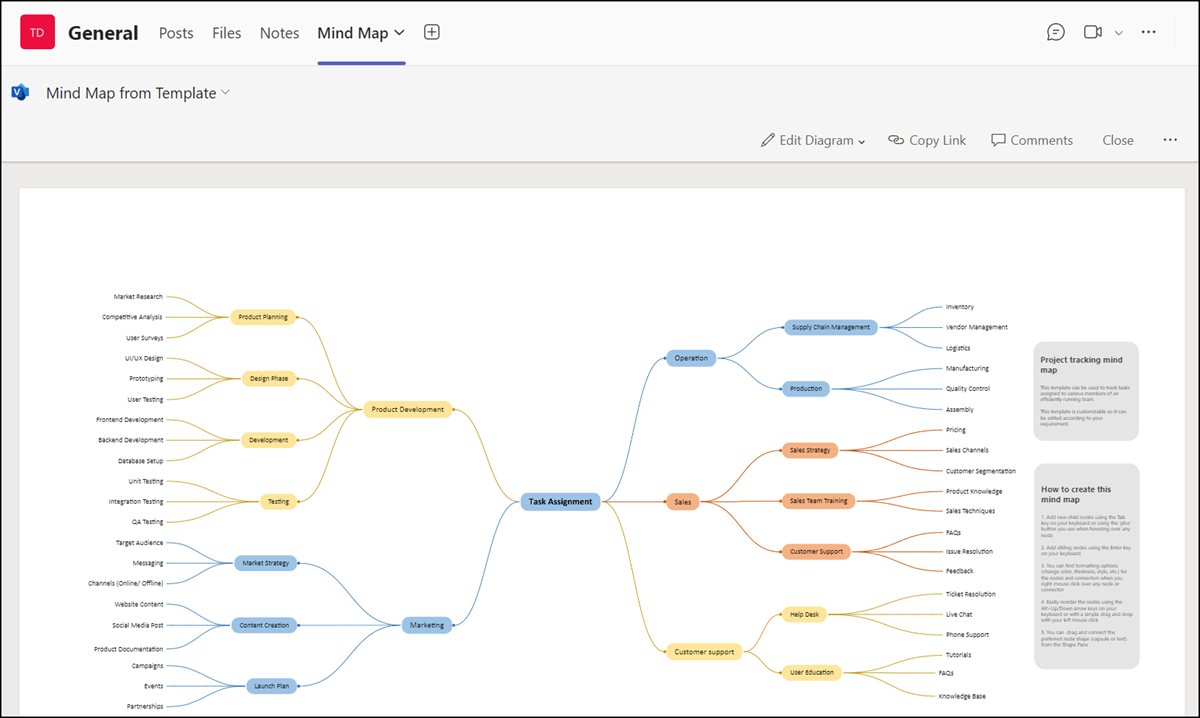Click the Social Media Post leaf text
The height and width of the screenshot is (718, 1200).
(x=138, y=625)
